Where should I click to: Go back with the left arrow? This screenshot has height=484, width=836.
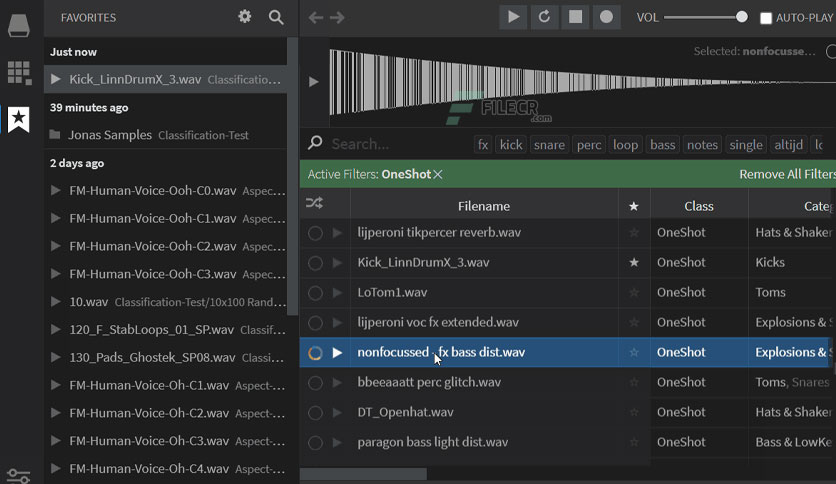click(x=316, y=18)
